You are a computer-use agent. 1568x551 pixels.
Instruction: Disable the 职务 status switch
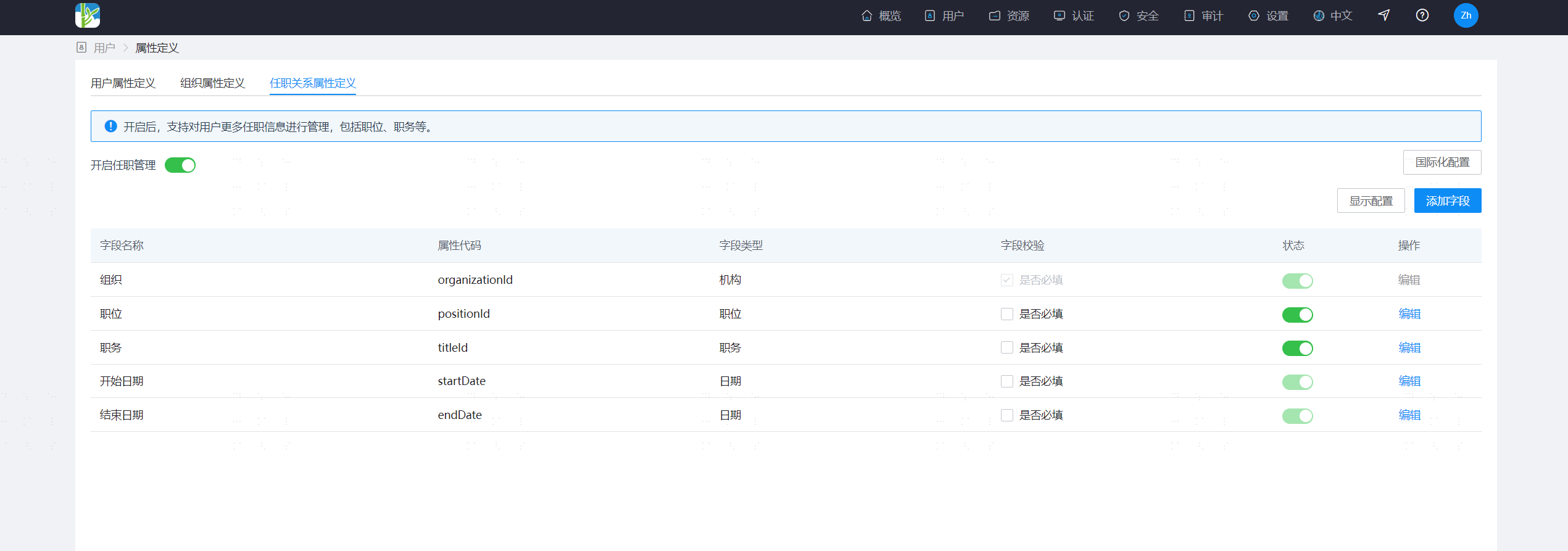[1298, 349]
